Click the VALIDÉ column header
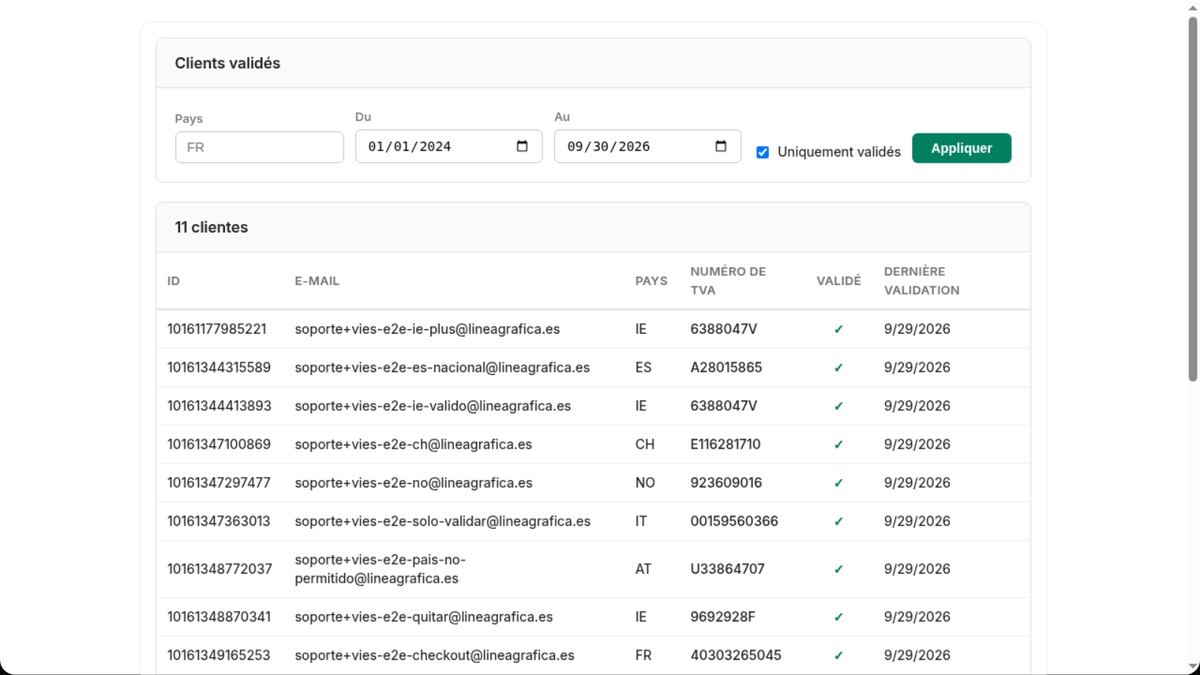The image size is (1200, 675). 839,281
